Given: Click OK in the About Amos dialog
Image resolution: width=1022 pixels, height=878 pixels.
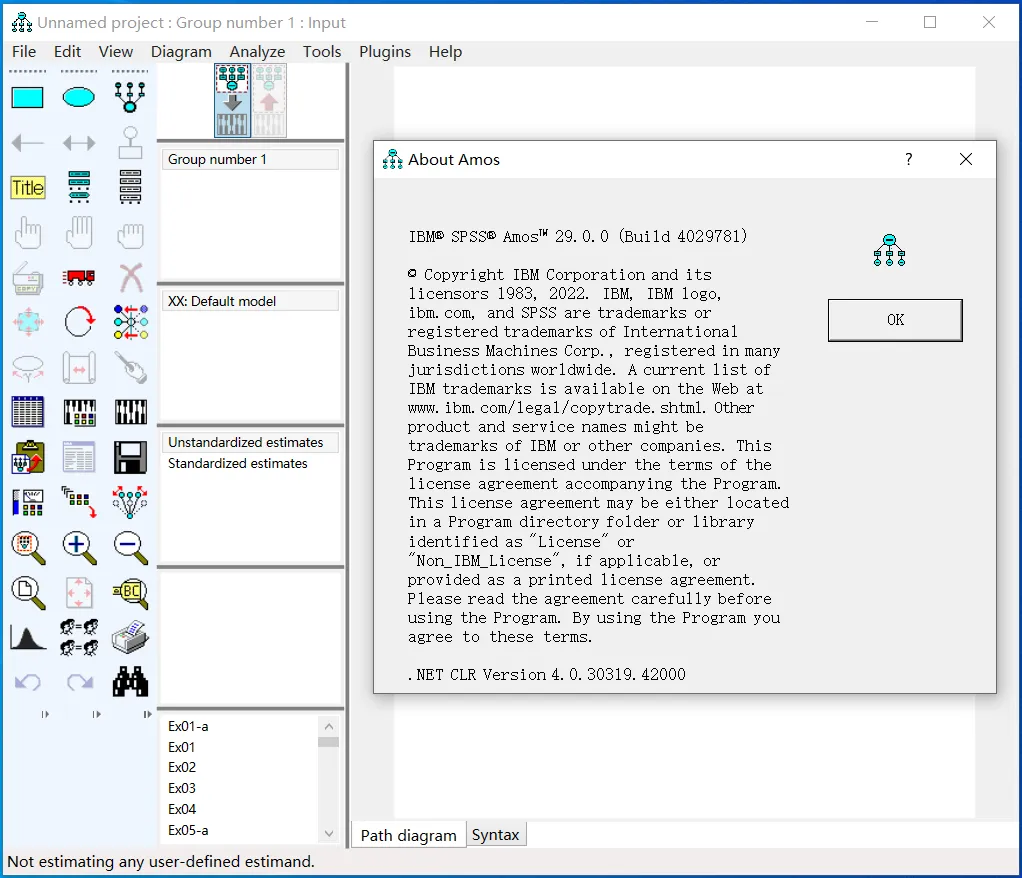Looking at the screenshot, I should pos(895,320).
